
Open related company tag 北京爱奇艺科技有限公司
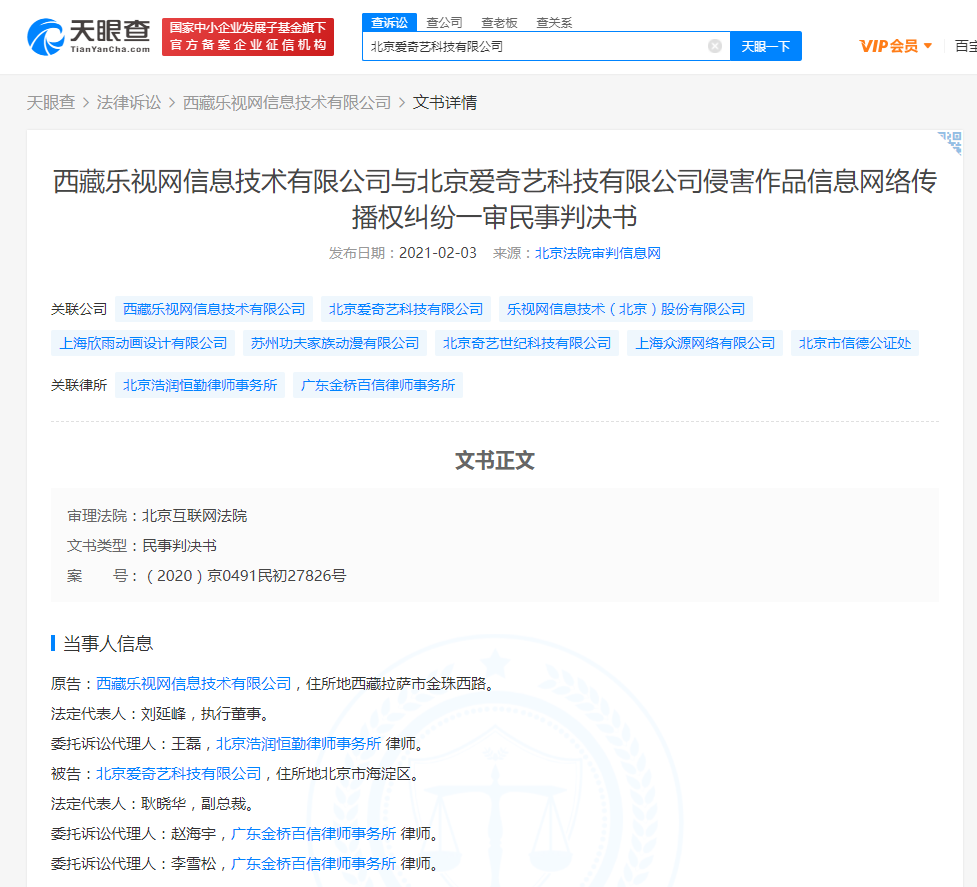coord(406,309)
